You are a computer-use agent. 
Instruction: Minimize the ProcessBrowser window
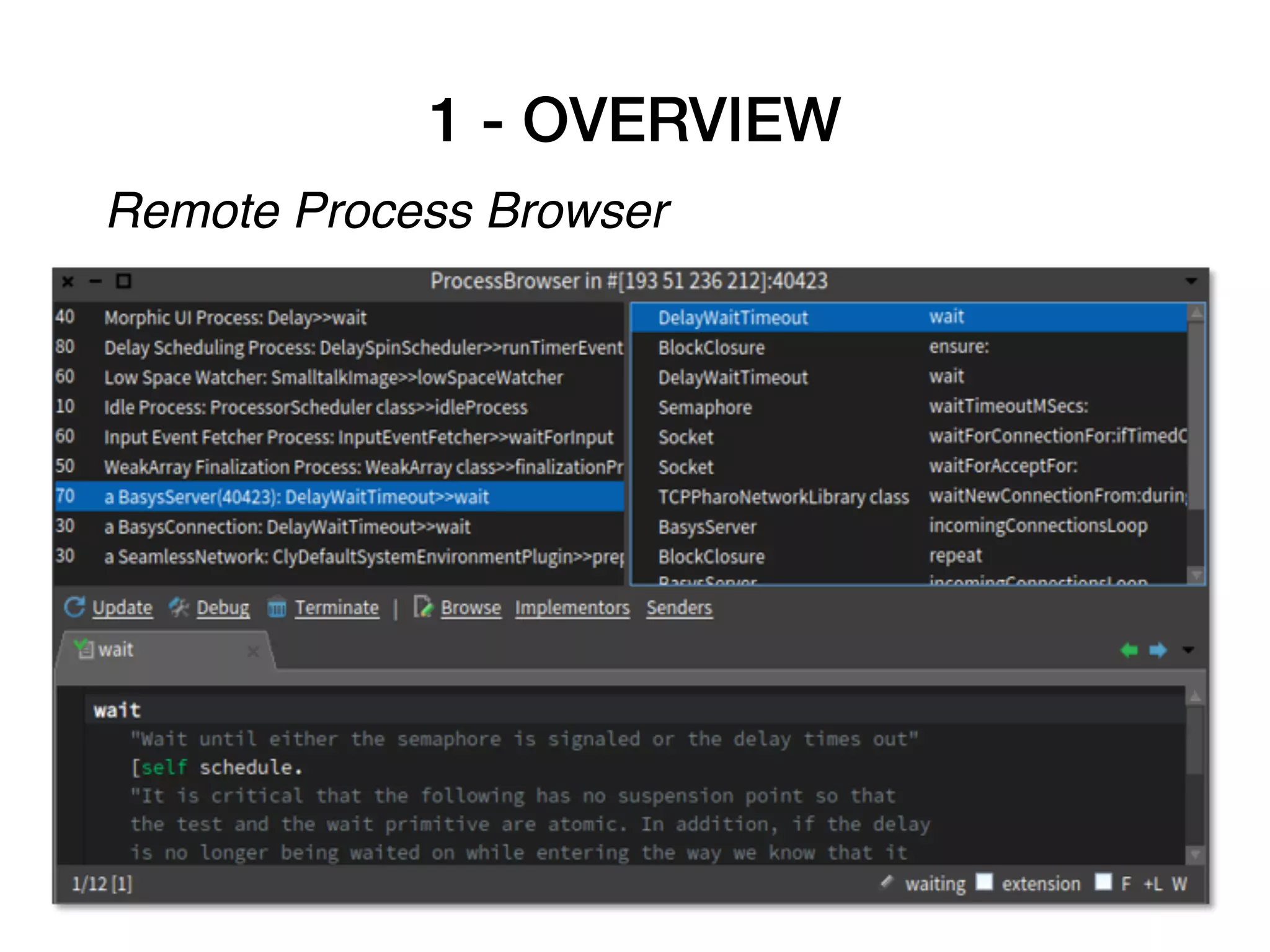(x=95, y=281)
